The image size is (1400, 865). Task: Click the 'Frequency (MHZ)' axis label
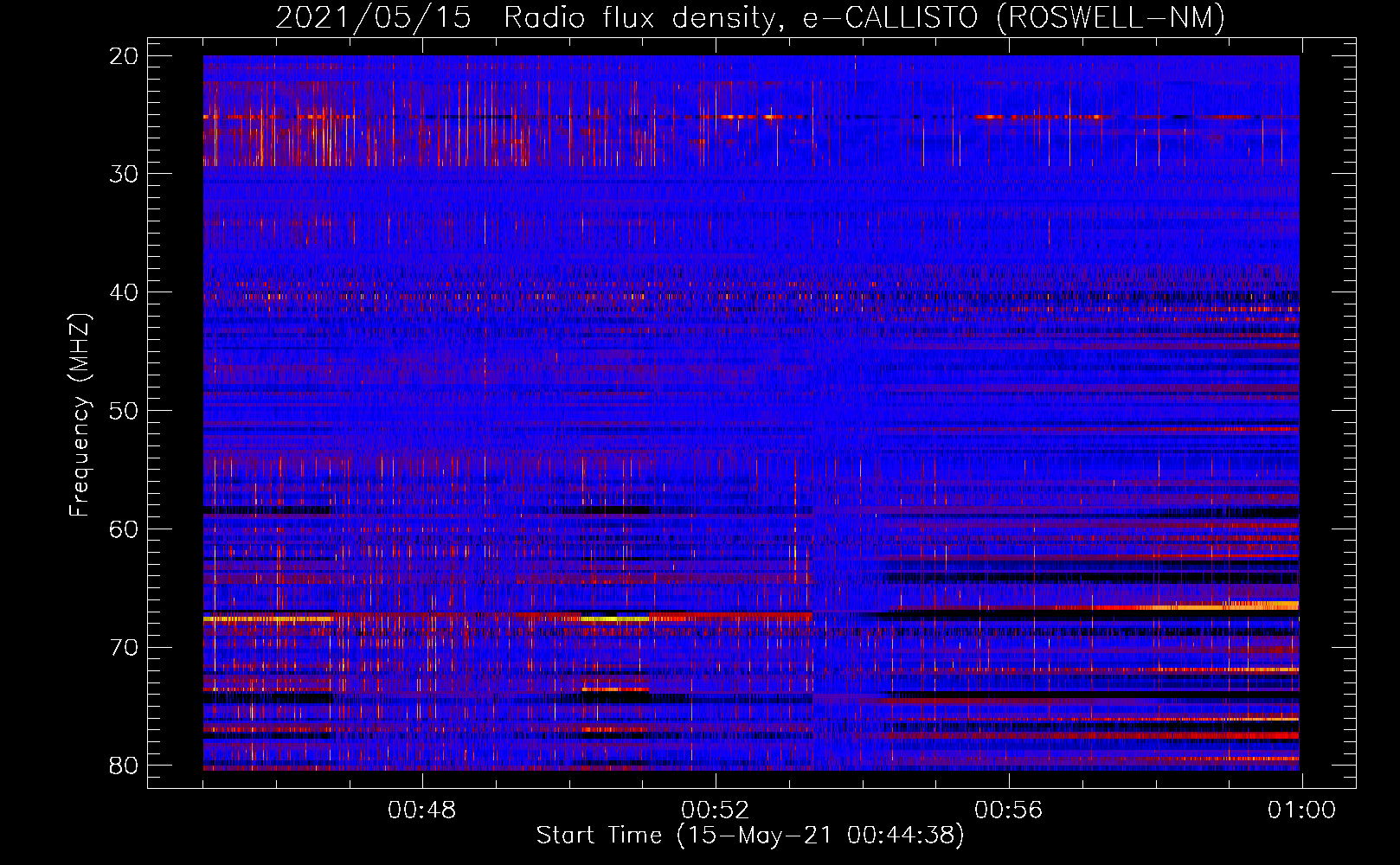pyautogui.click(x=80, y=415)
